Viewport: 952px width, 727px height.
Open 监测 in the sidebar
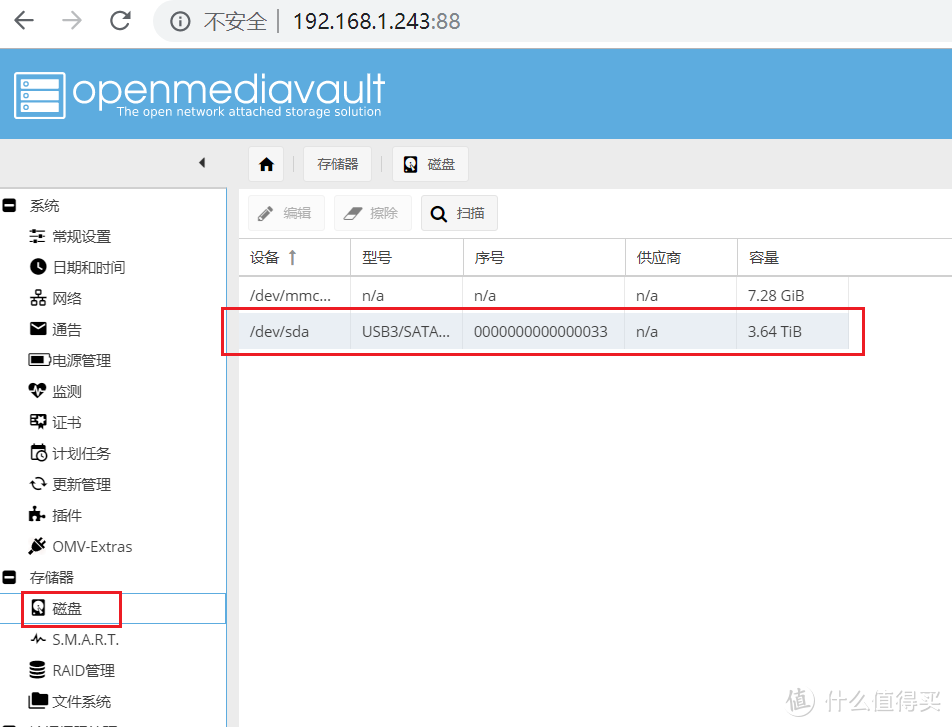click(x=55, y=391)
